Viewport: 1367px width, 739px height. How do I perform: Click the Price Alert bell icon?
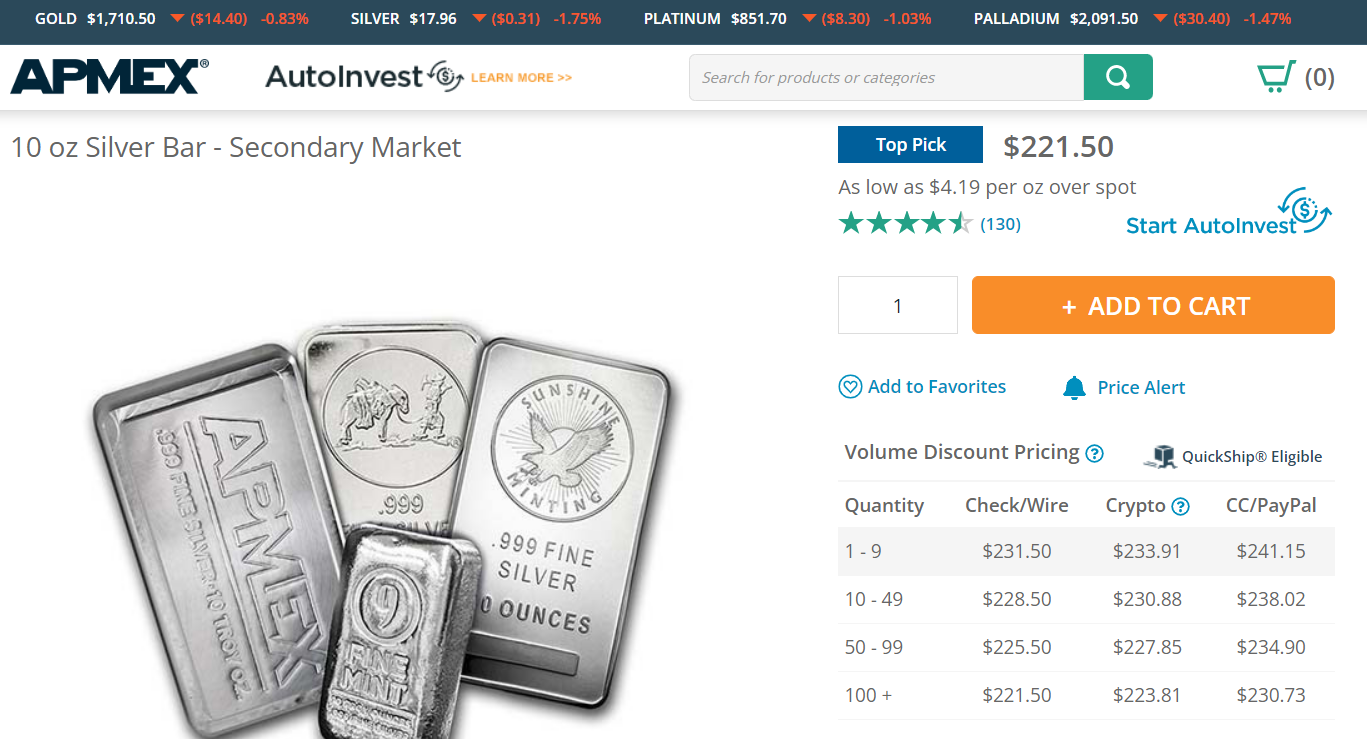click(1074, 388)
